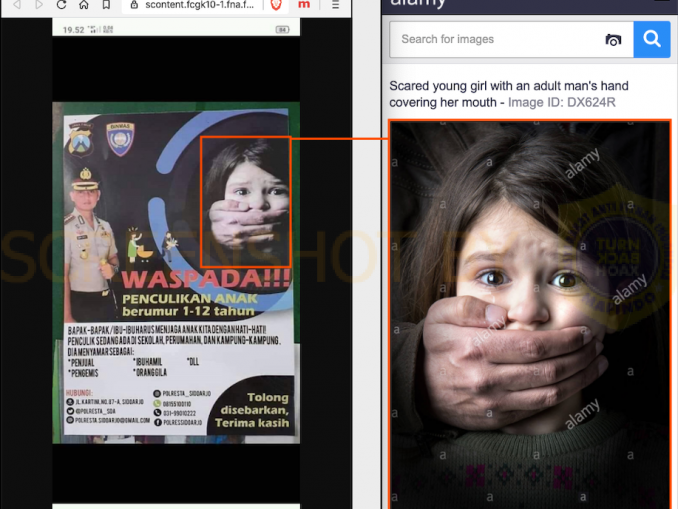
Task: Click the Alamy Search for images field
Action: pyautogui.click(x=511, y=39)
